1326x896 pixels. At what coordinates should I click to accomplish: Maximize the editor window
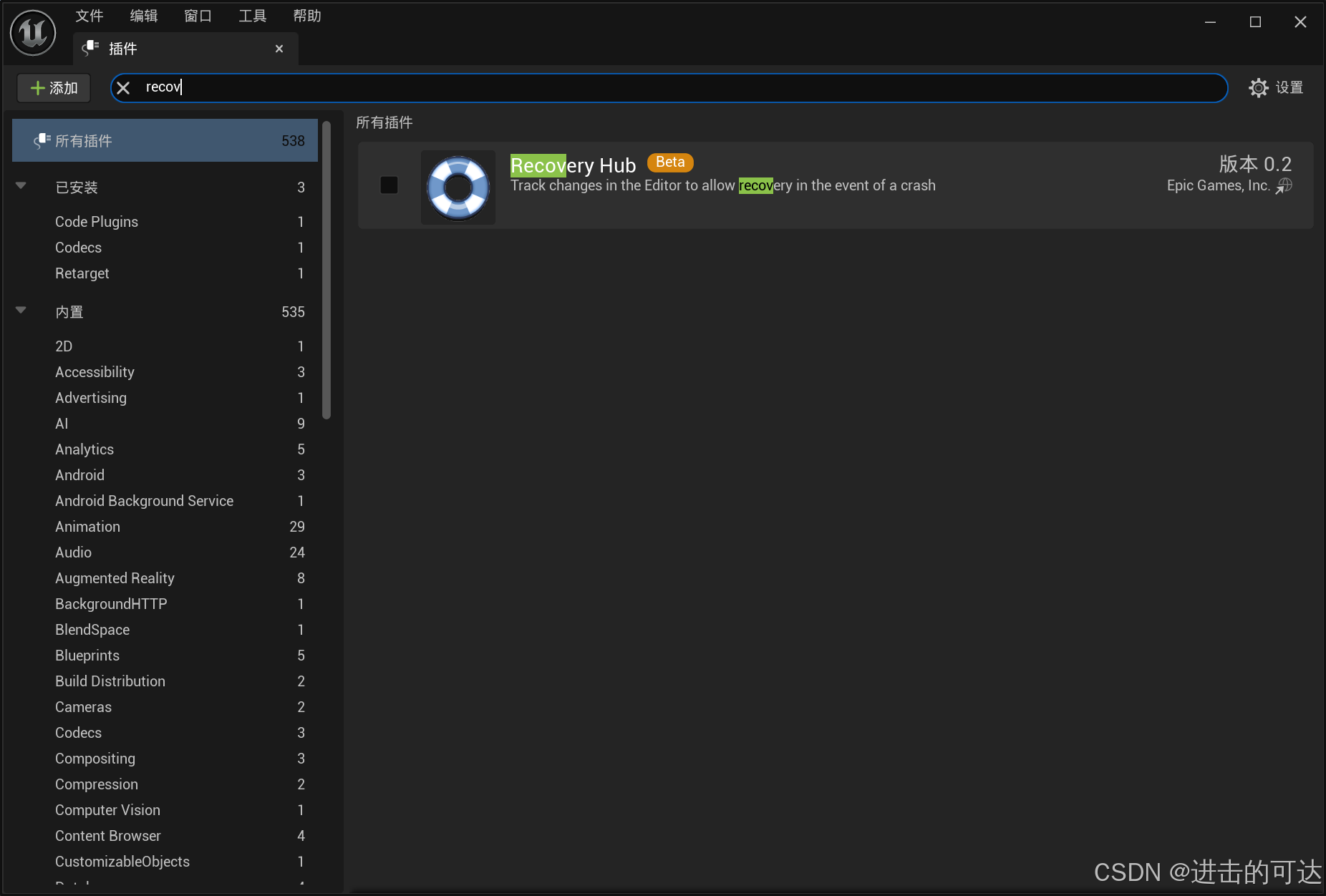[1255, 22]
